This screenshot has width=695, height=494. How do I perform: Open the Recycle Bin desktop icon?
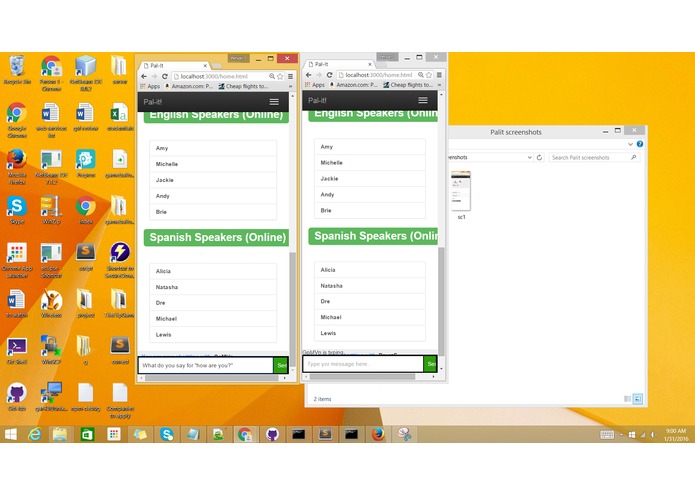pos(17,69)
